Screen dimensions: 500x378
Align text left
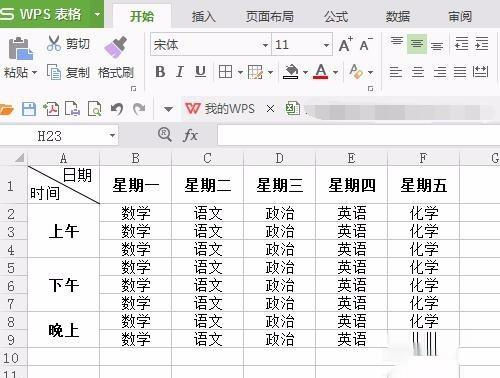[396, 72]
